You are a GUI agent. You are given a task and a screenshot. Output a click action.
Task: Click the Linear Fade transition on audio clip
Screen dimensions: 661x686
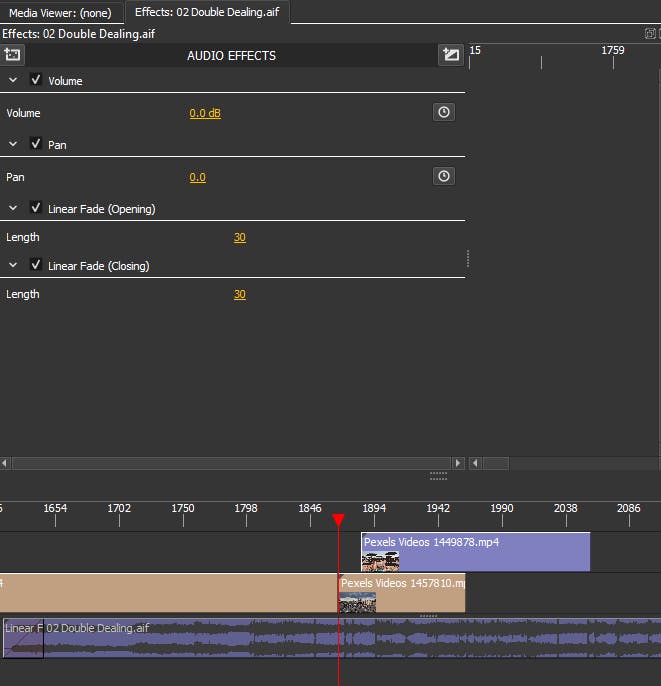23,638
